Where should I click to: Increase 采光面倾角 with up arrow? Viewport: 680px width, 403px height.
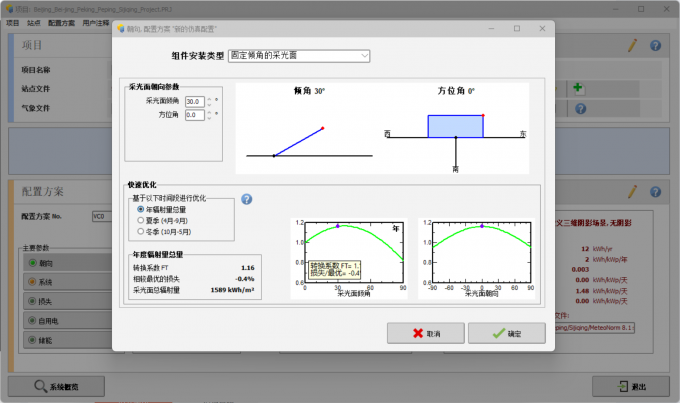click(x=209, y=99)
